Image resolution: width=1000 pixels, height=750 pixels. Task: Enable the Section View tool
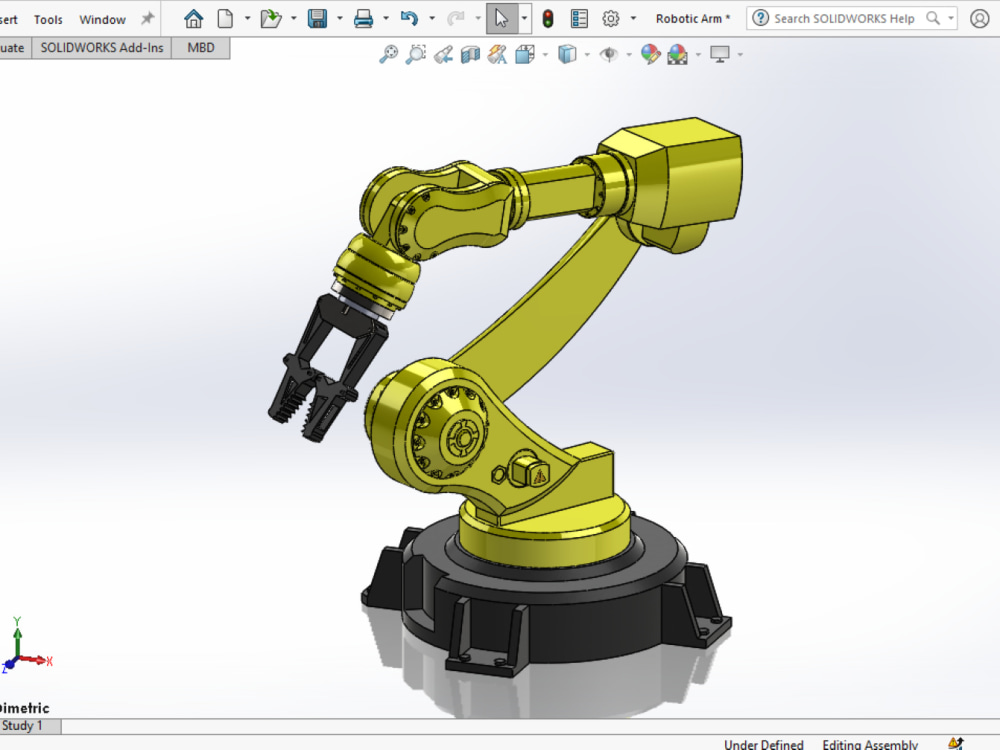click(x=470, y=55)
